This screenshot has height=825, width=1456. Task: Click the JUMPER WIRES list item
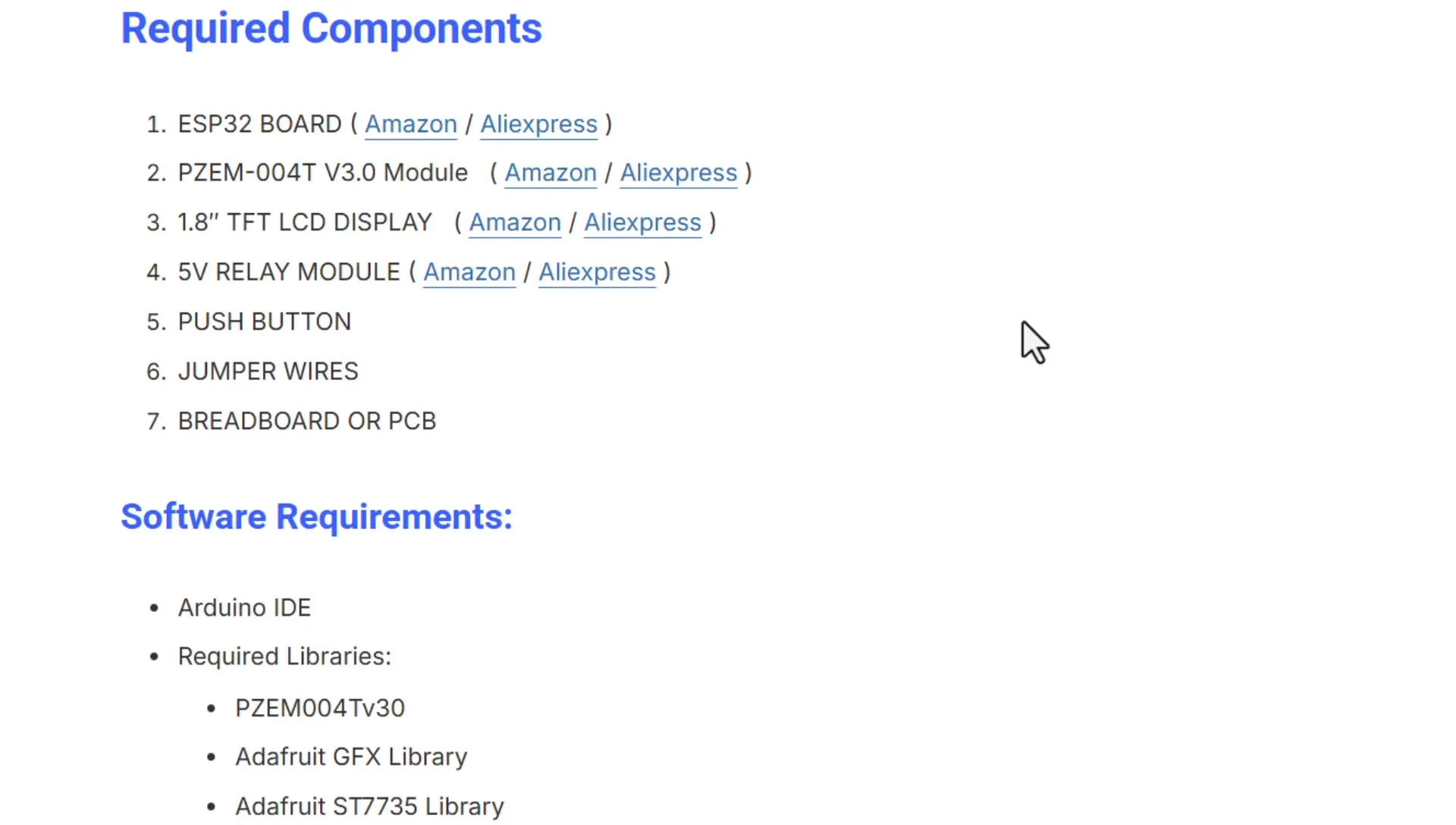[268, 372]
